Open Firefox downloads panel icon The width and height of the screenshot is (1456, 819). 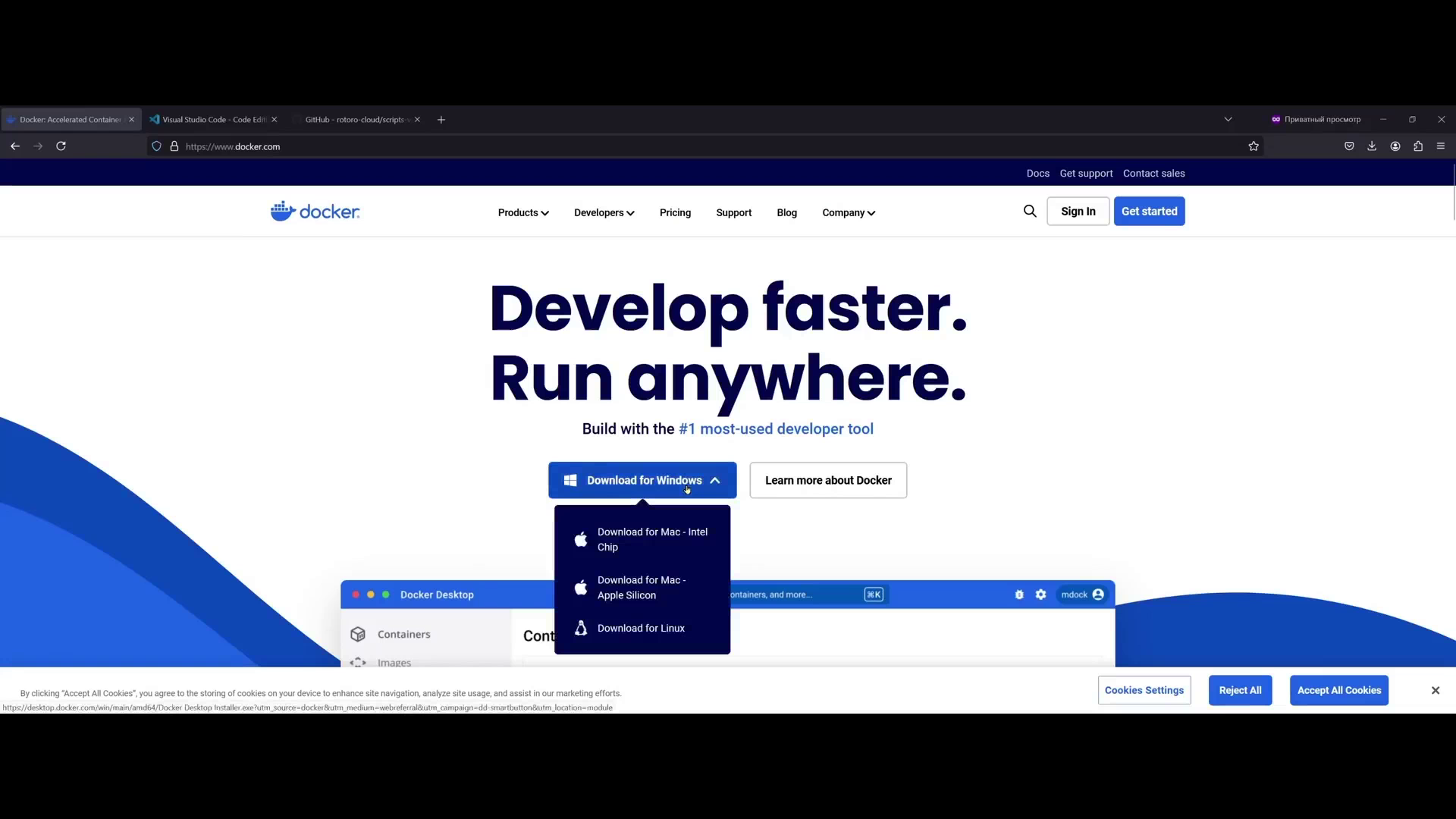[1372, 146]
